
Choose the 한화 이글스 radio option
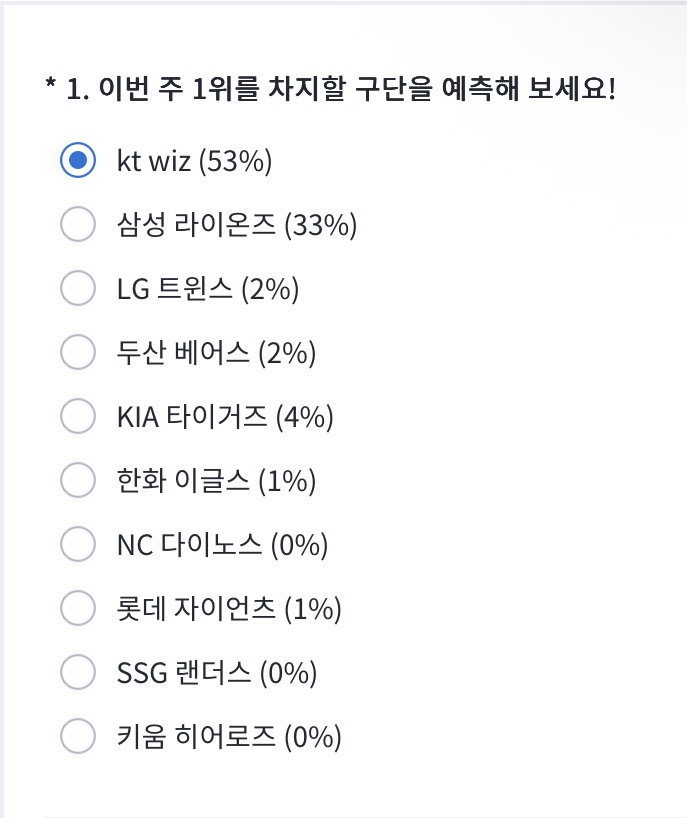[78, 479]
